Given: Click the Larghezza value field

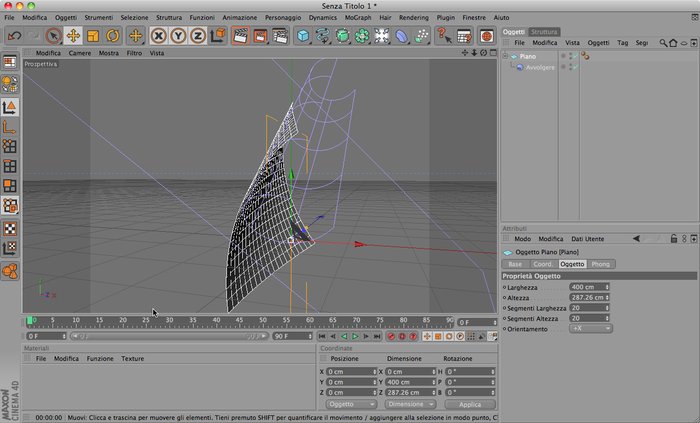Looking at the screenshot, I should pyautogui.click(x=589, y=287).
